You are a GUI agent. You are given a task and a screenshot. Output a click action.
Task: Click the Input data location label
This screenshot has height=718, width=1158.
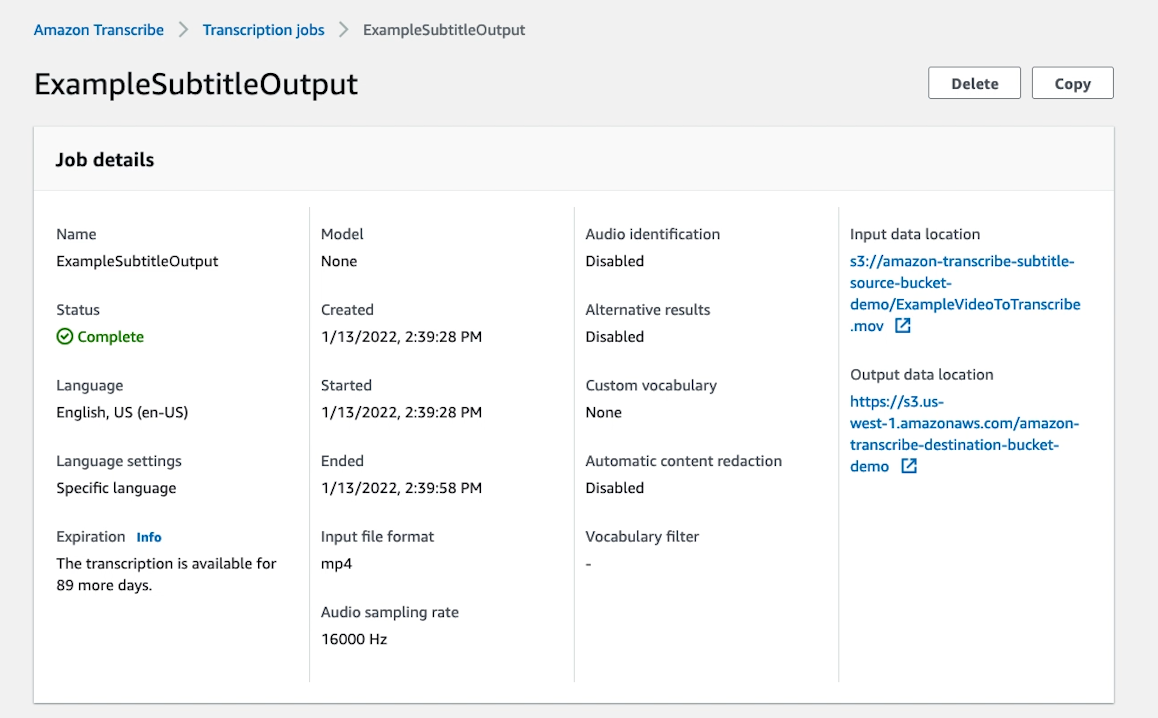914,234
